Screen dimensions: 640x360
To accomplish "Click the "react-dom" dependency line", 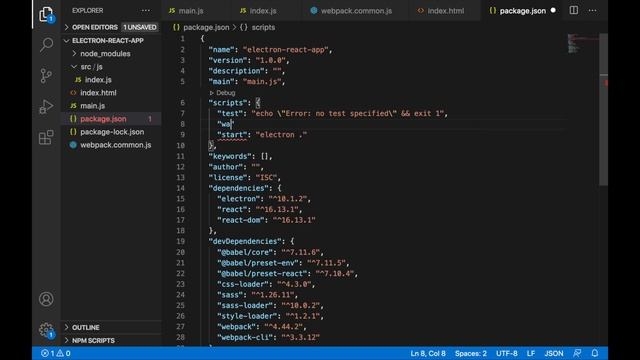I will click(x=266, y=220).
